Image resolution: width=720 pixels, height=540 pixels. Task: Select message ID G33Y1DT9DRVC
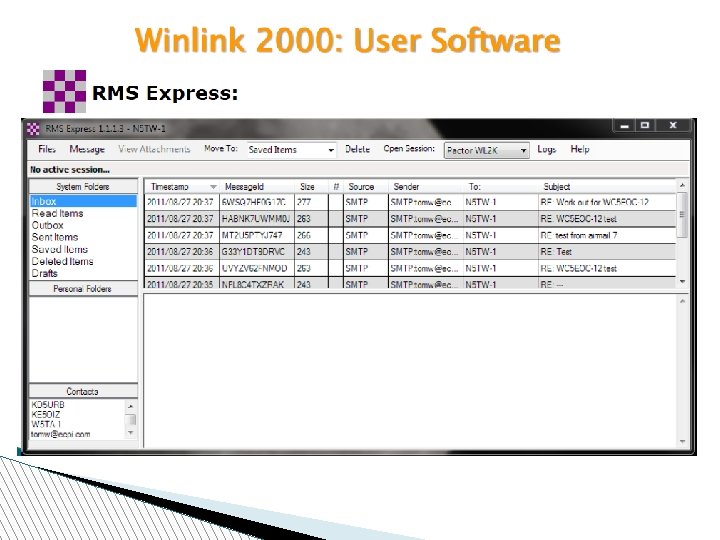(x=253, y=252)
